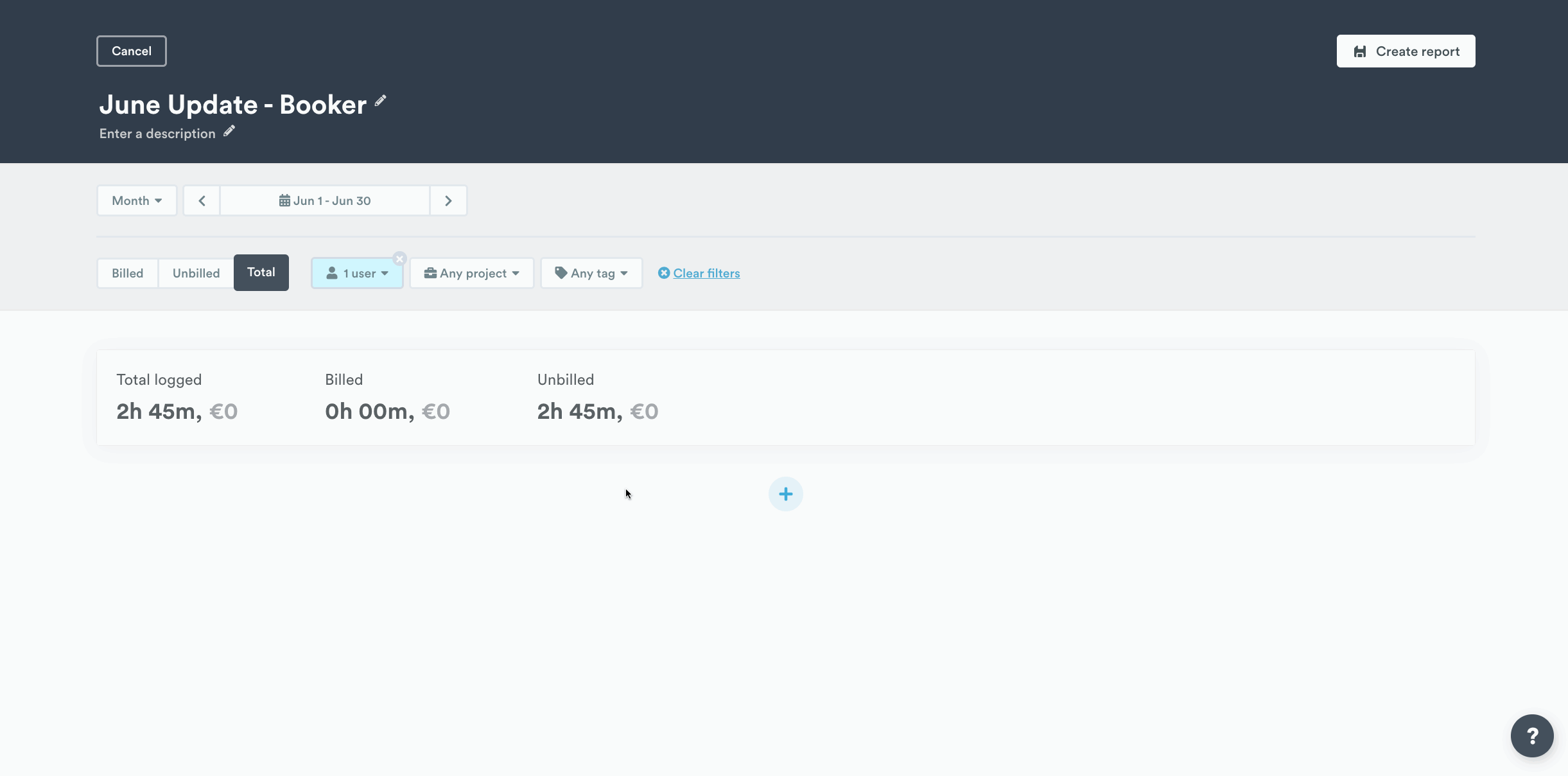Screen dimensions: 1568x776
Task: Edit the report title via pencil icon
Action: 379,101
